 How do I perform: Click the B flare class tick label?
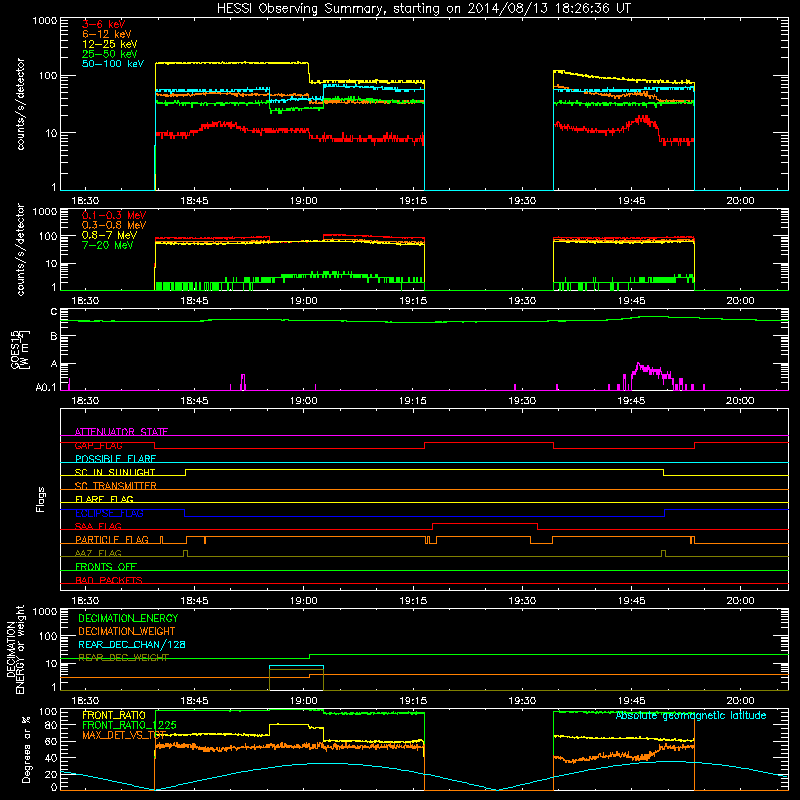tap(54, 337)
